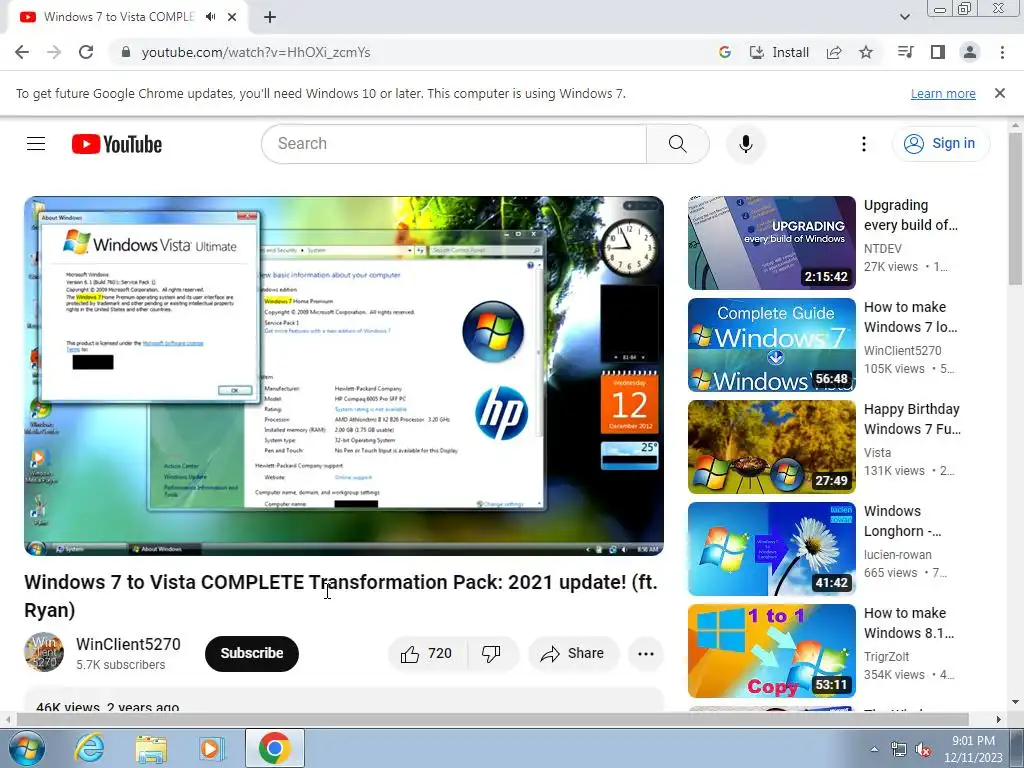
Task: Open the 'How to make Windows 8.1...' title
Action: pos(909,623)
